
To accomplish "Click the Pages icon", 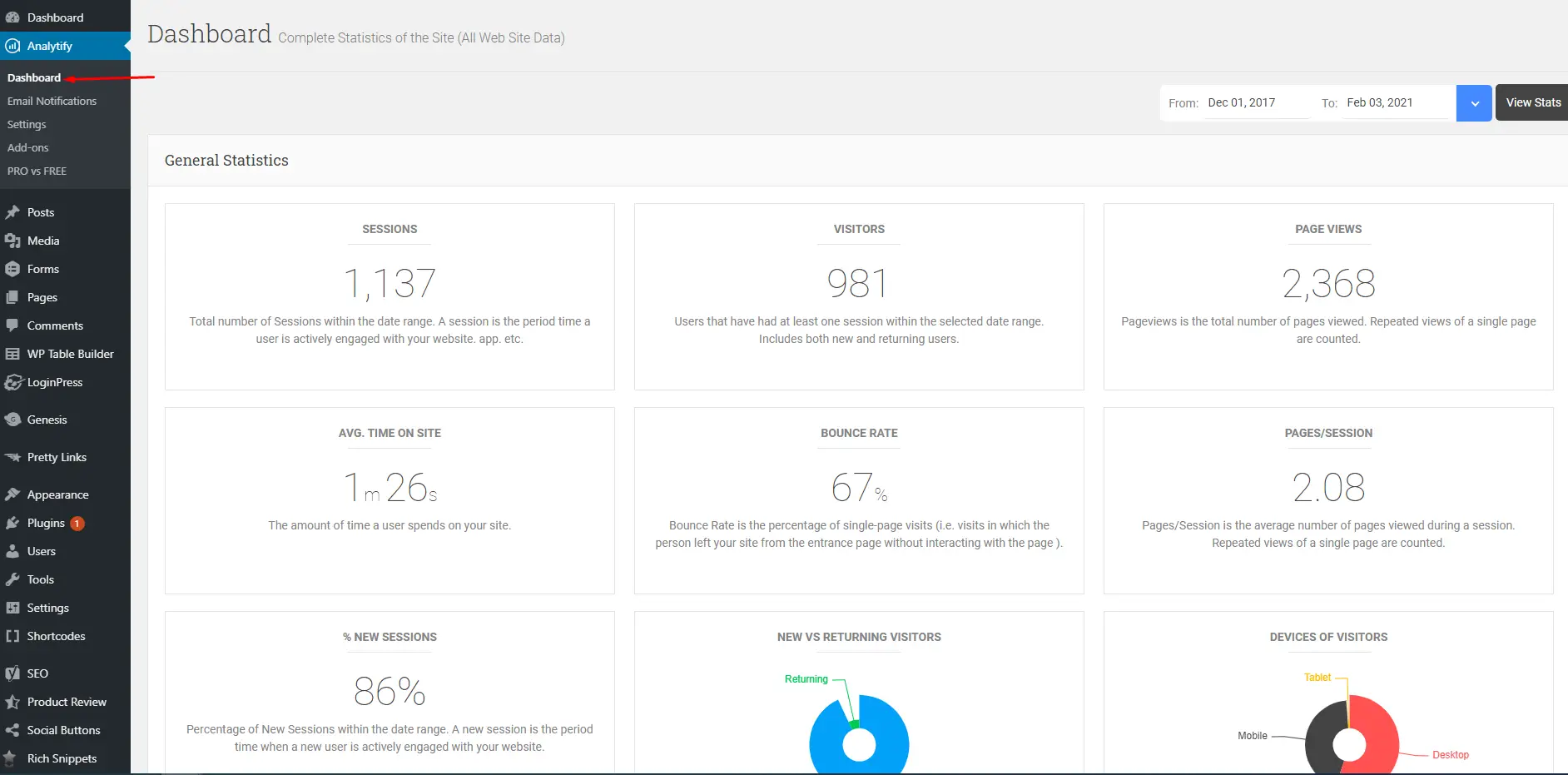I will coord(12,297).
